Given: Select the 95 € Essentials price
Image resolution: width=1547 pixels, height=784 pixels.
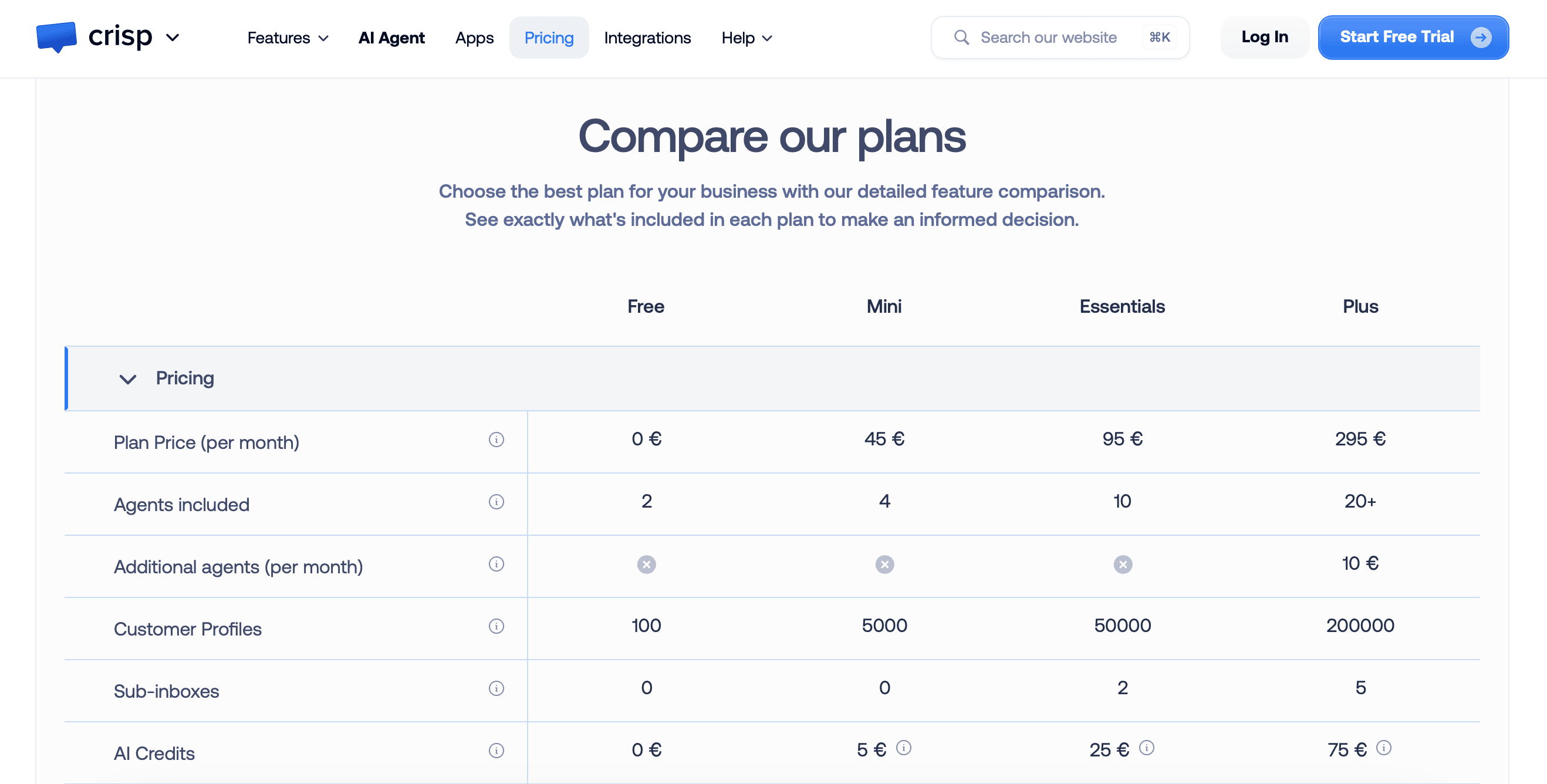Looking at the screenshot, I should click(x=1122, y=439).
